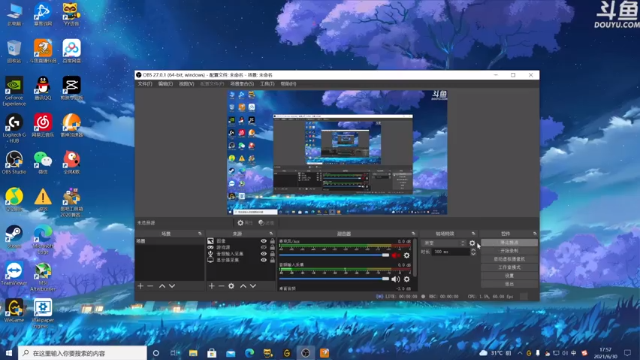This screenshot has width=640, height=360.
Task: Click the 停止推流 stop streaming button
Action: point(509,242)
